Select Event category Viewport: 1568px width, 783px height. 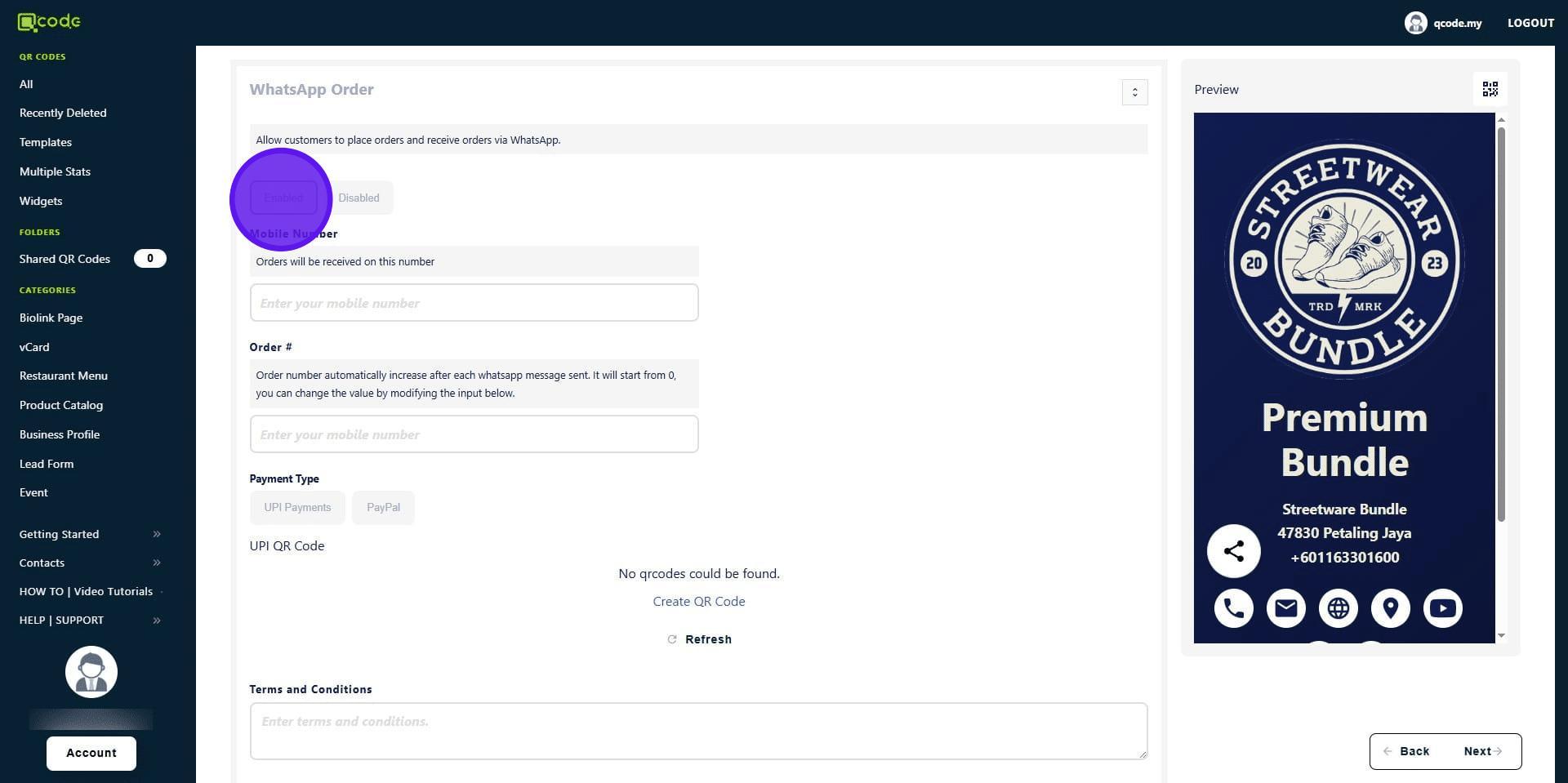tap(33, 492)
